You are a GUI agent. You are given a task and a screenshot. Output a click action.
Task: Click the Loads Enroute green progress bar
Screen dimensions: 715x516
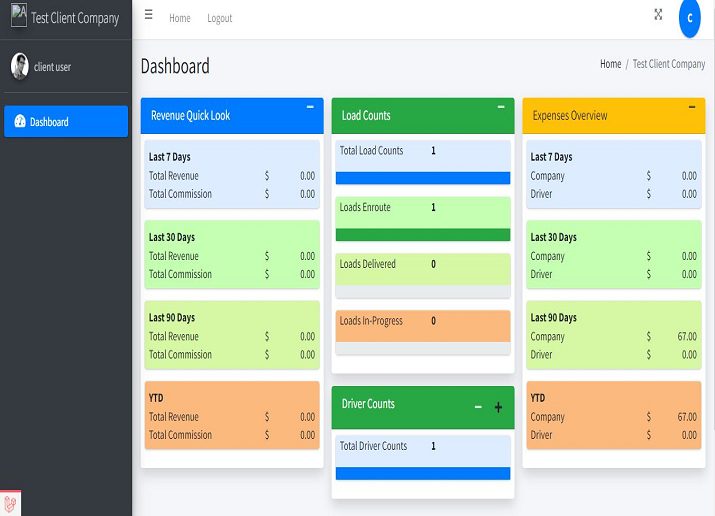pyautogui.click(x=423, y=235)
